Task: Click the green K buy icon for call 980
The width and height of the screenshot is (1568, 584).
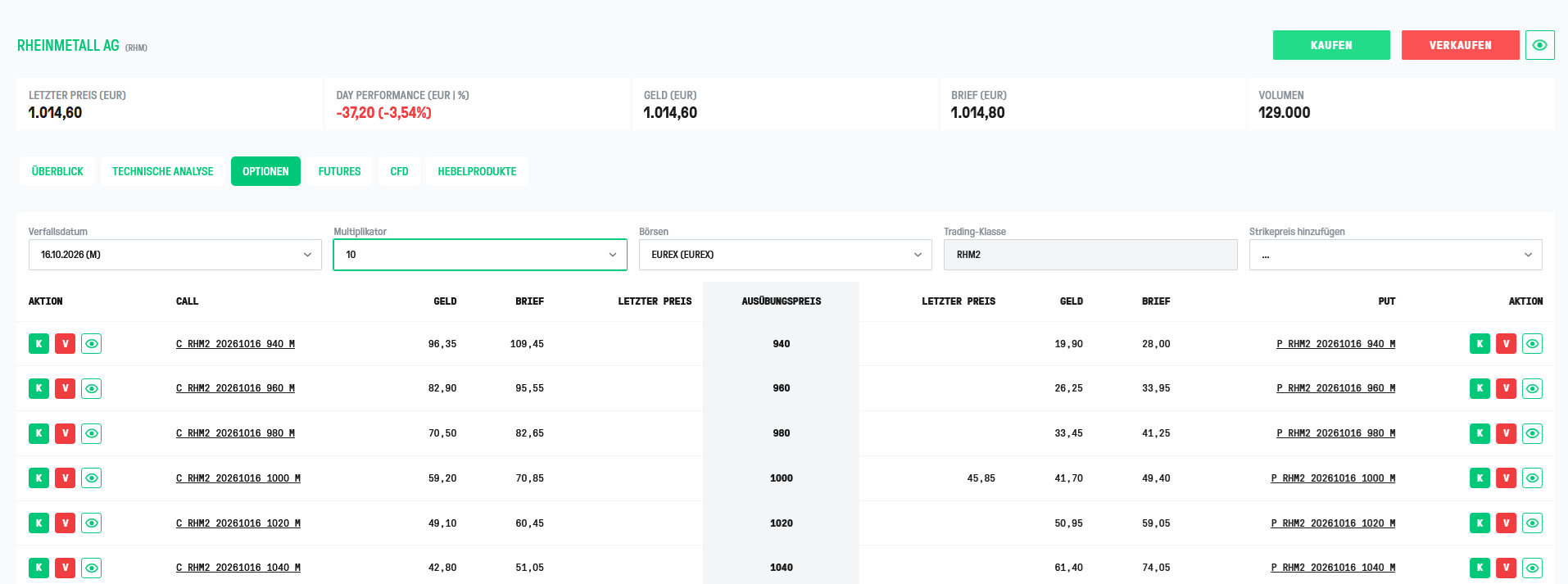Action: tap(39, 433)
